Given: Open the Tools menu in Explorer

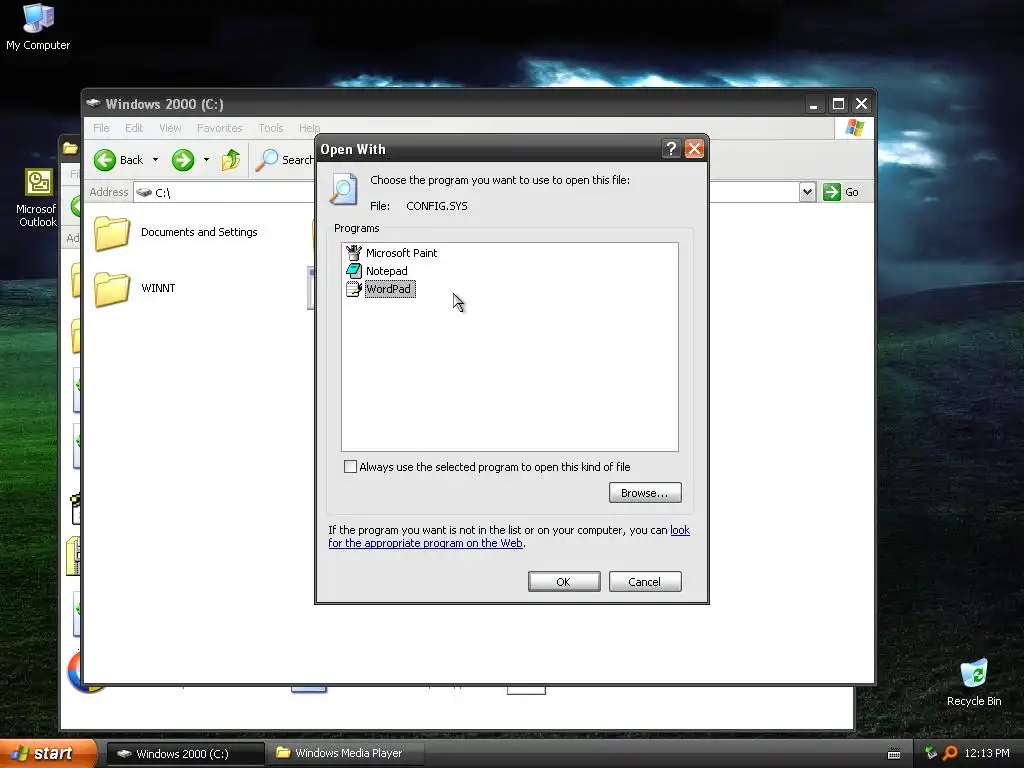Looking at the screenshot, I should [x=270, y=128].
